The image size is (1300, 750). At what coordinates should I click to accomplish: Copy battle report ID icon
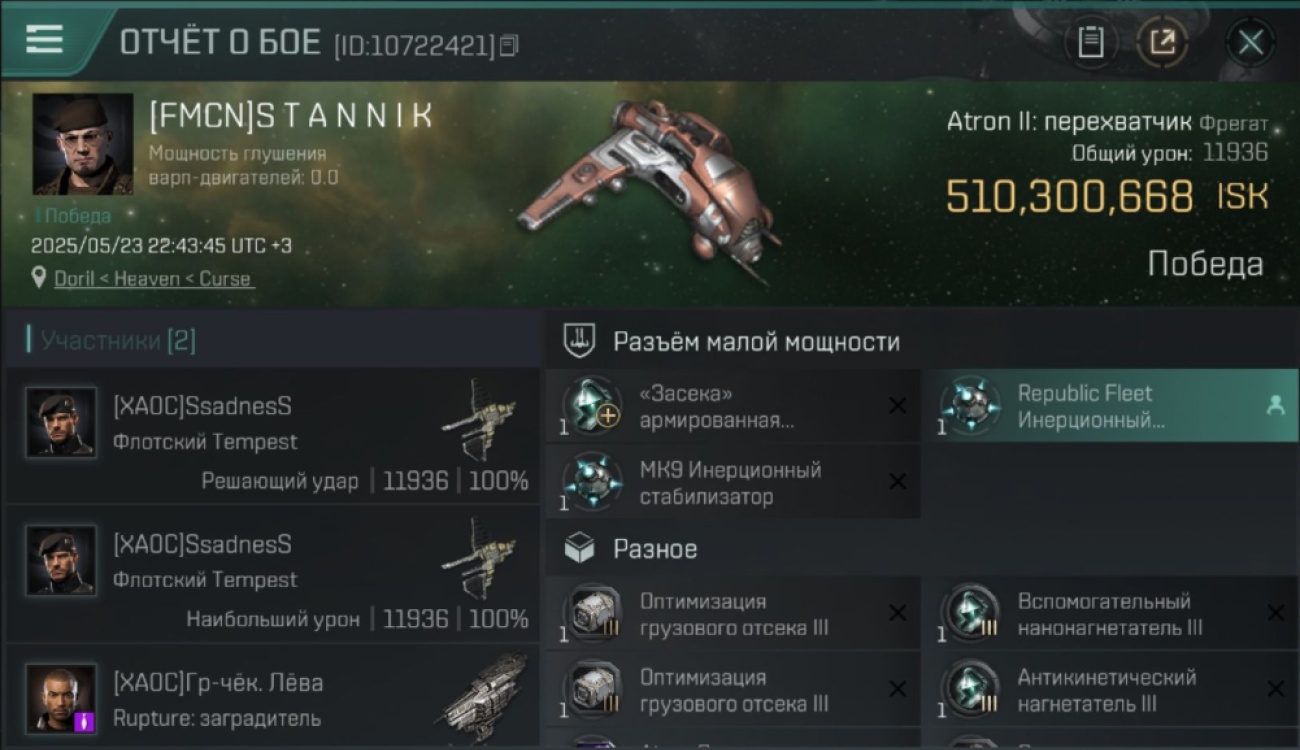click(x=509, y=45)
